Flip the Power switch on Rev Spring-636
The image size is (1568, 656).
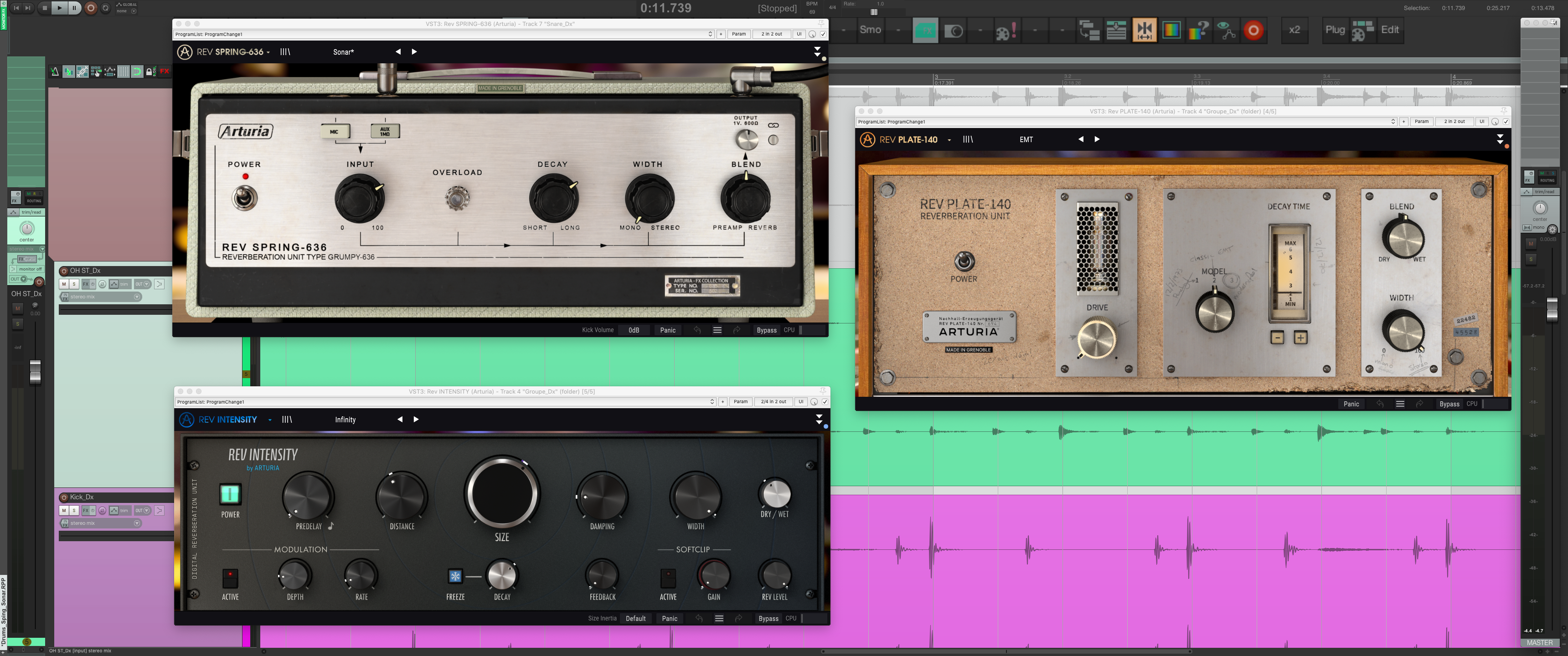tap(245, 197)
